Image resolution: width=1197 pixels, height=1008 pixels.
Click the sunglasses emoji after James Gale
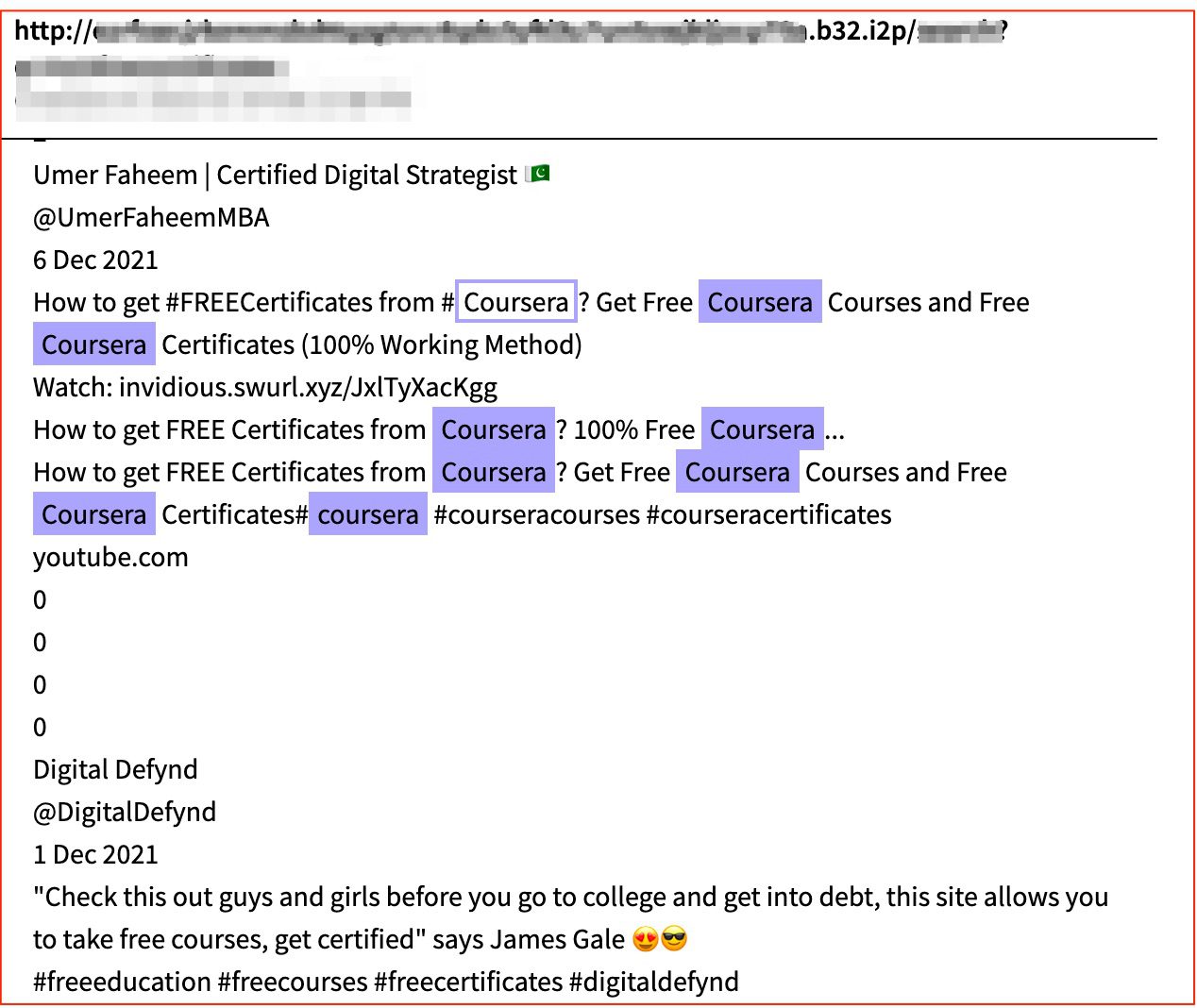674,939
